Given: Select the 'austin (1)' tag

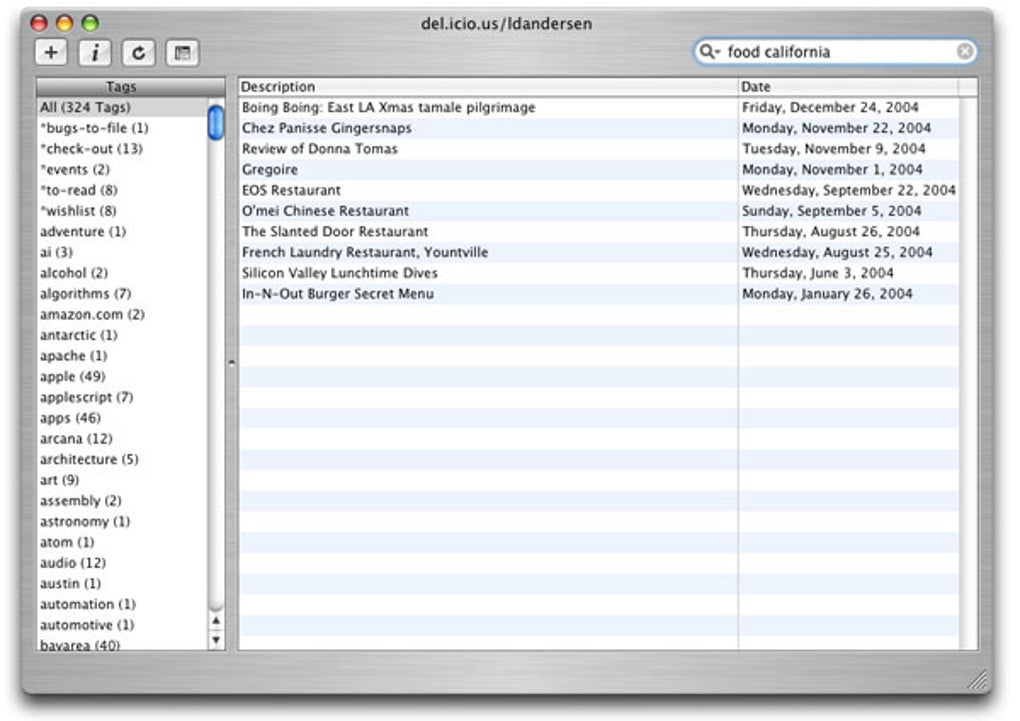Looking at the screenshot, I should pos(122,584).
